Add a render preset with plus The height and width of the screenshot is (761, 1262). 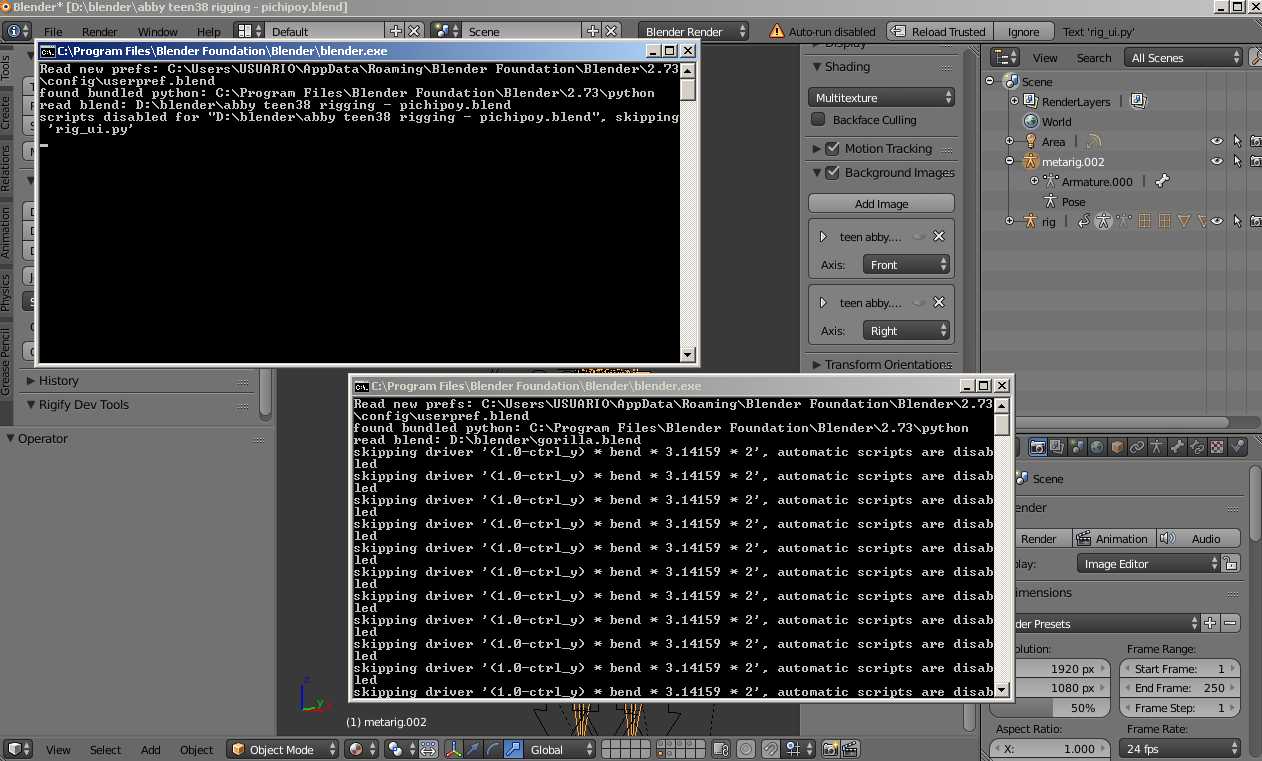click(1210, 623)
